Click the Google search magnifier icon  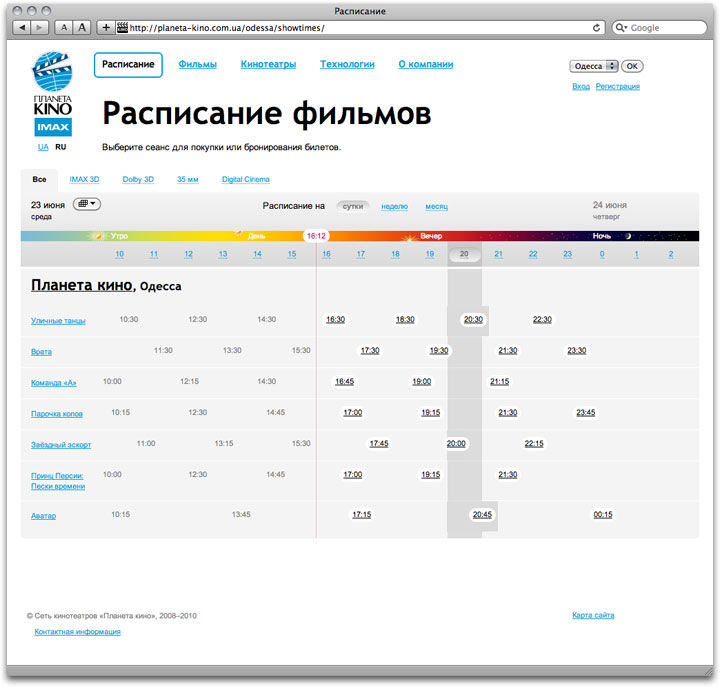coord(622,28)
